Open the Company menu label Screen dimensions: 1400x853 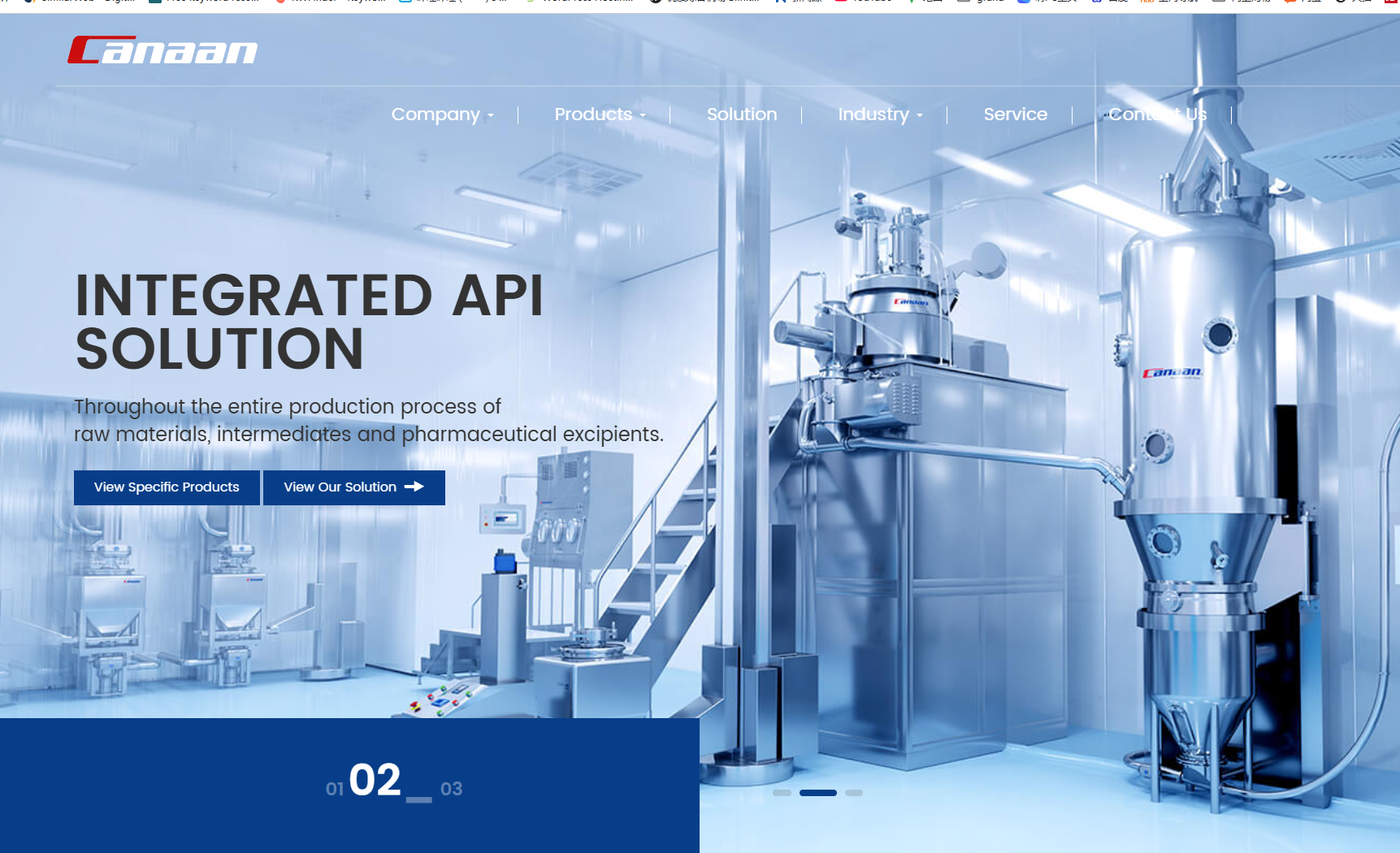(x=436, y=115)
